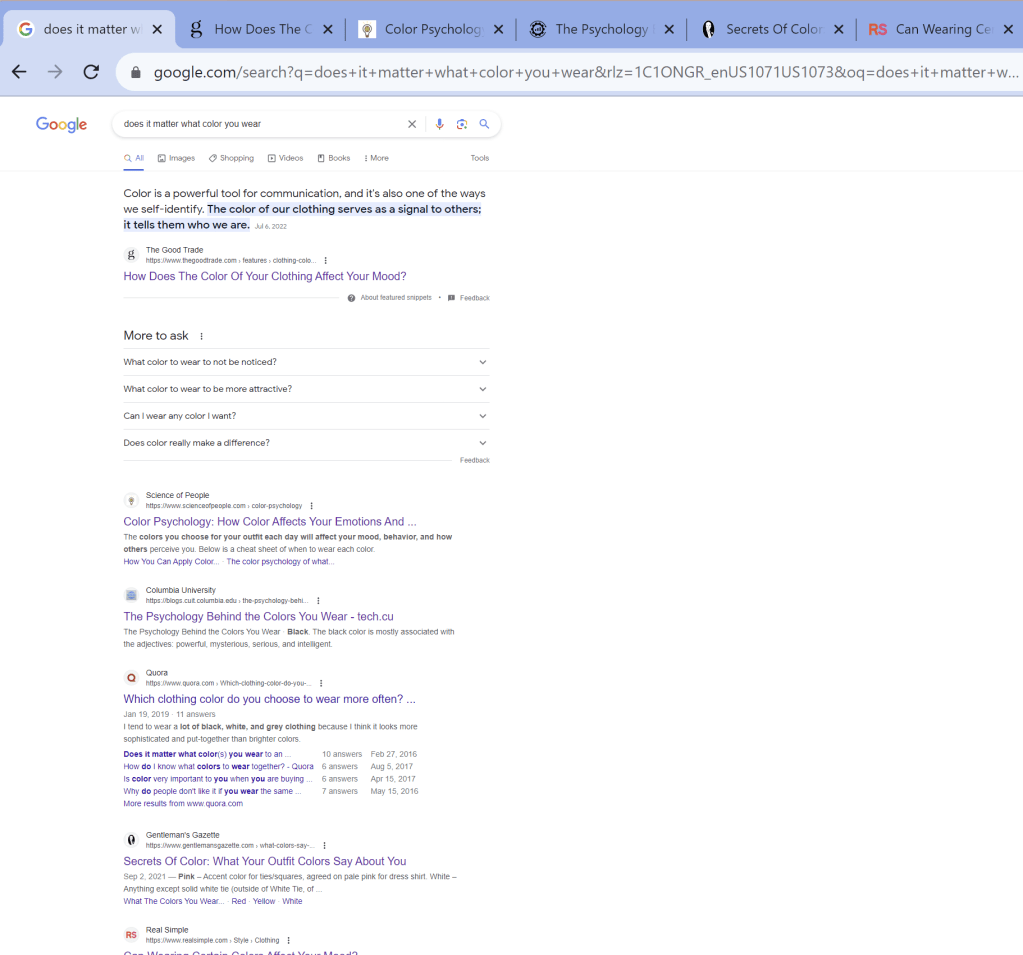Viewport: 1023px width, 955px height.
Task: Clear the search box with X icon
Action: (x=411, y=124)
